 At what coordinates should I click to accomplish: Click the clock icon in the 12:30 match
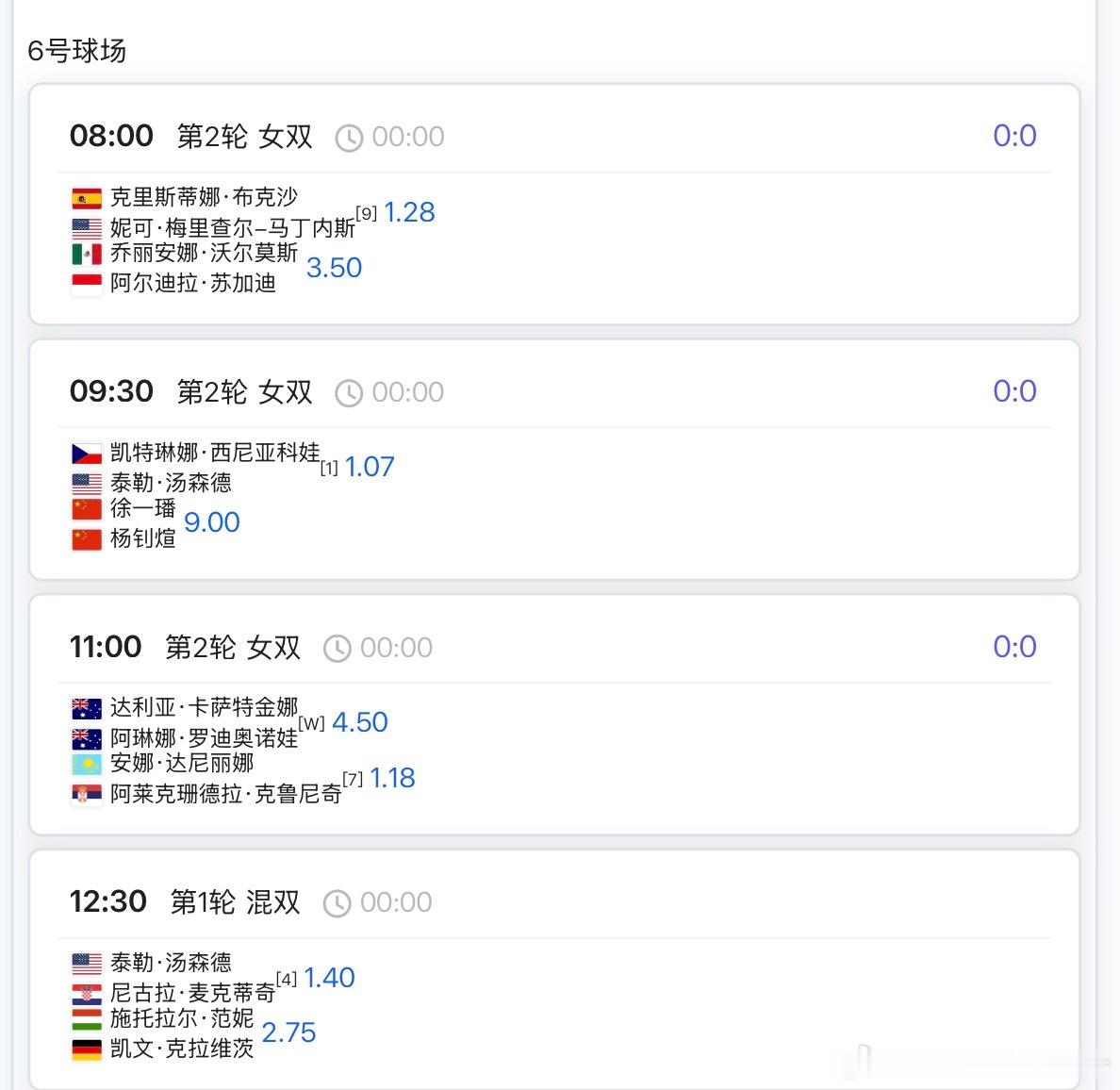point(337,904)
